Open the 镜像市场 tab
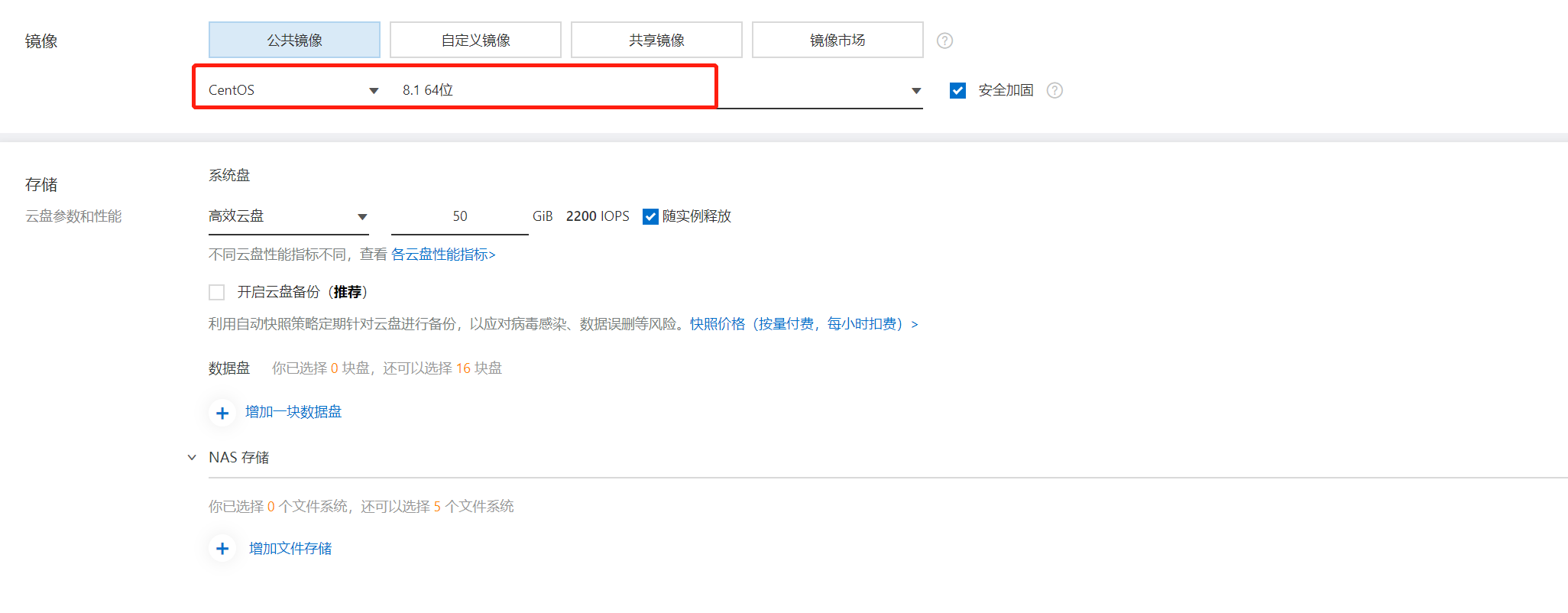Image resolution: width=1568 pixels, height=613 pixels. point(837,40)
